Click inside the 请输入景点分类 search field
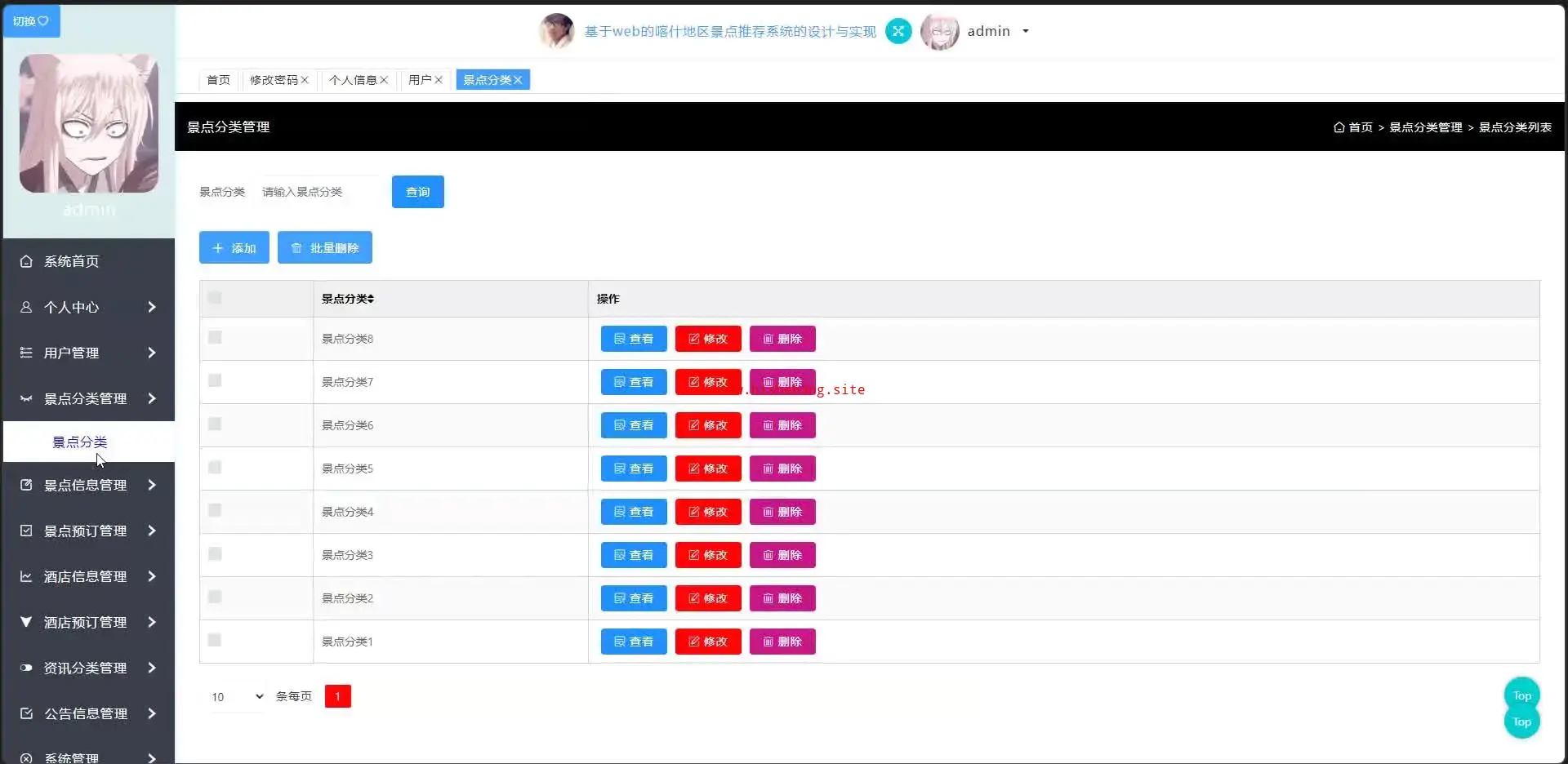 (x=318, y=192)
